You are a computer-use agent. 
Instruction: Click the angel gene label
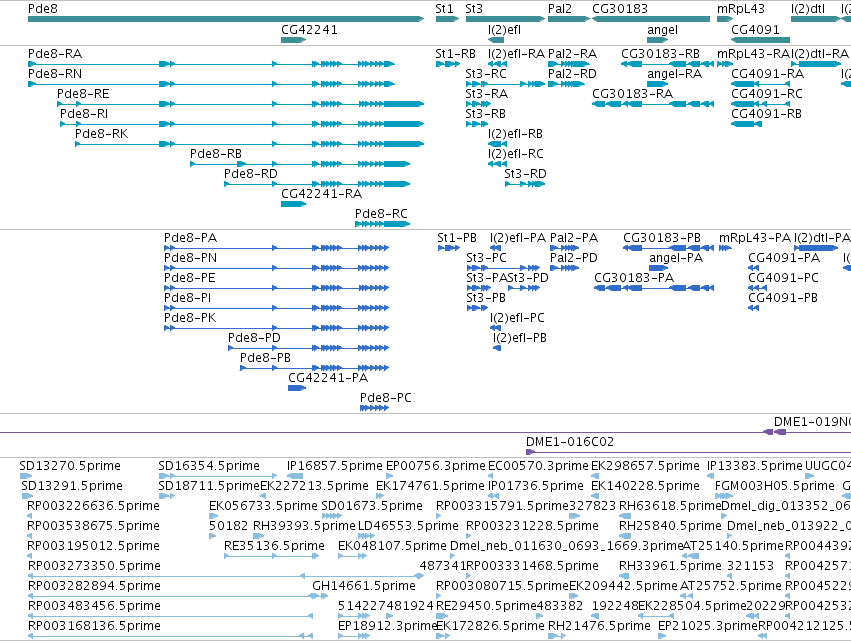(662, 30)
